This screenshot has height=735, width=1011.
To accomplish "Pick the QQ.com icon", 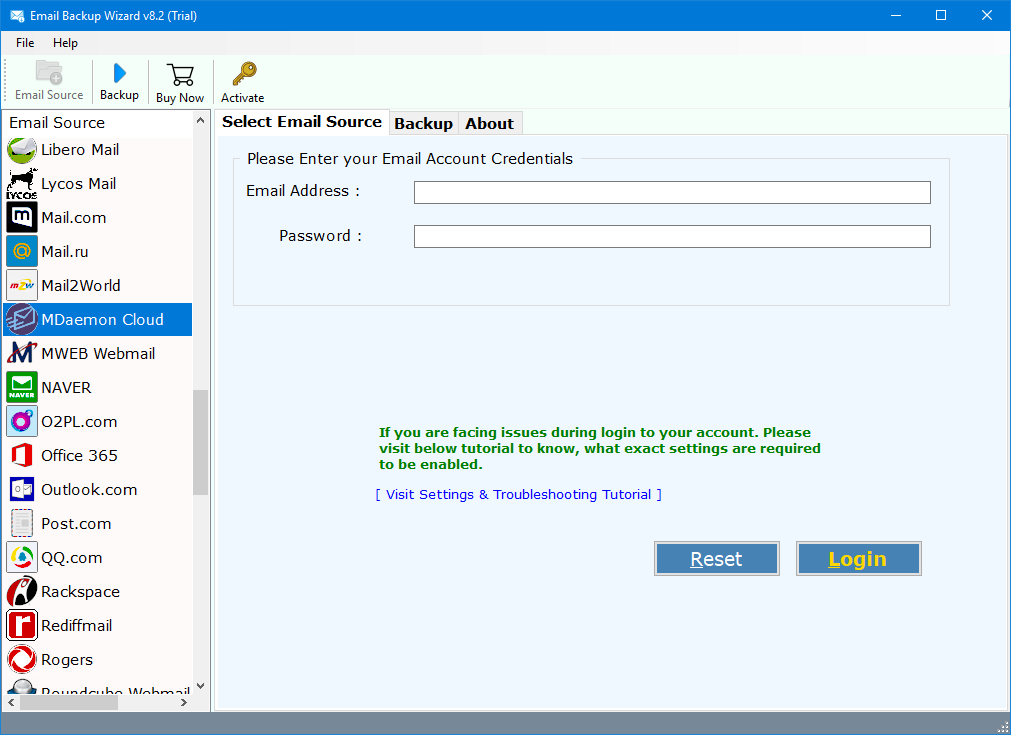I will point(21,558).
